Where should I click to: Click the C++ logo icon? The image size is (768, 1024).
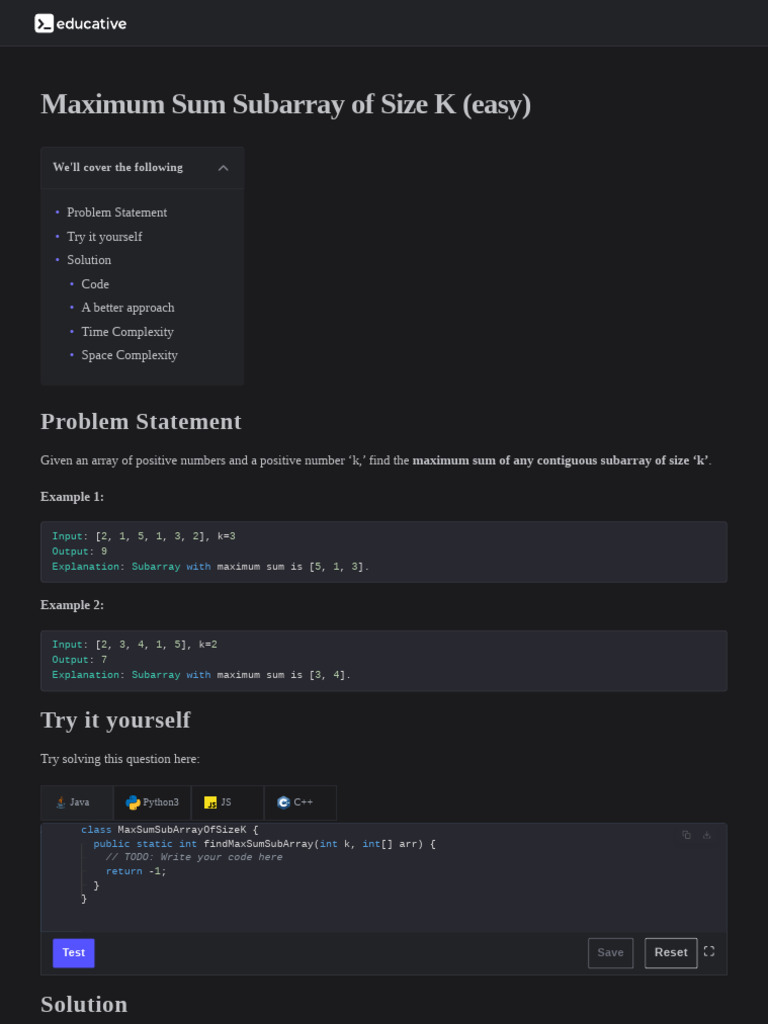point(283,802)
